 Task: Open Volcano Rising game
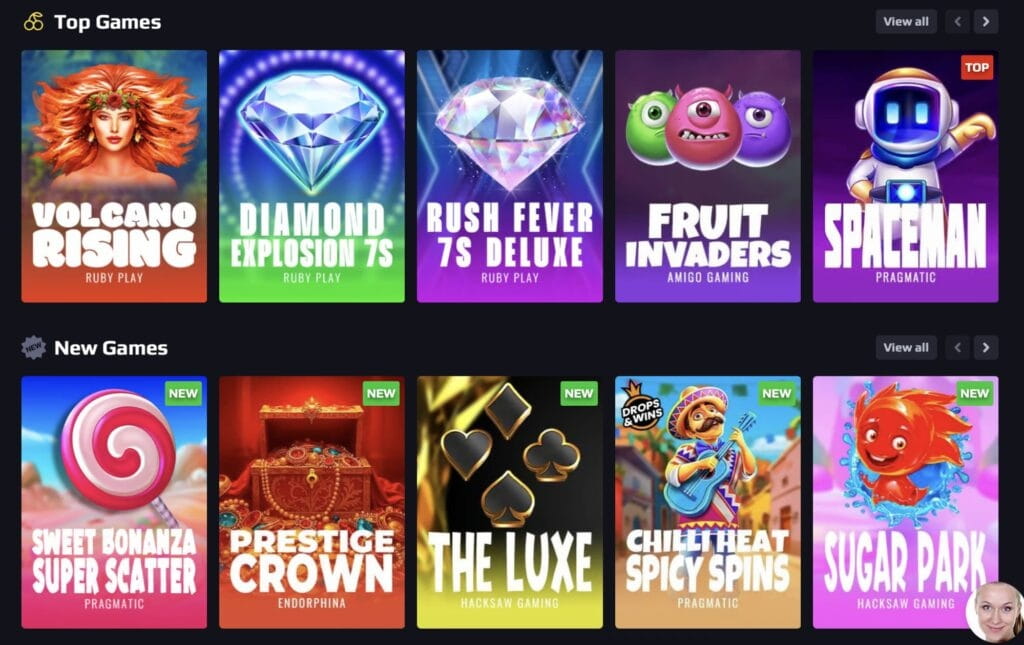114,176
